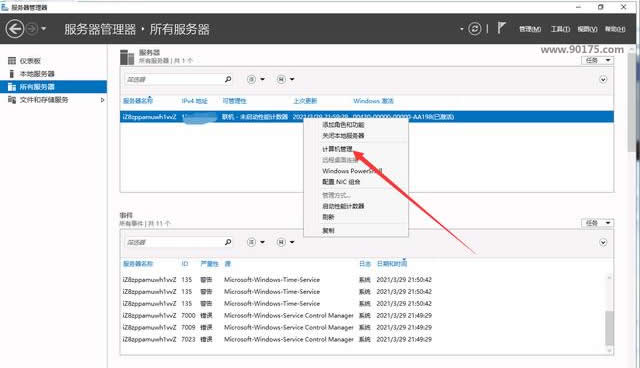Choose 复制 from the context menu
640x368 pixels.
pos(328,231)
